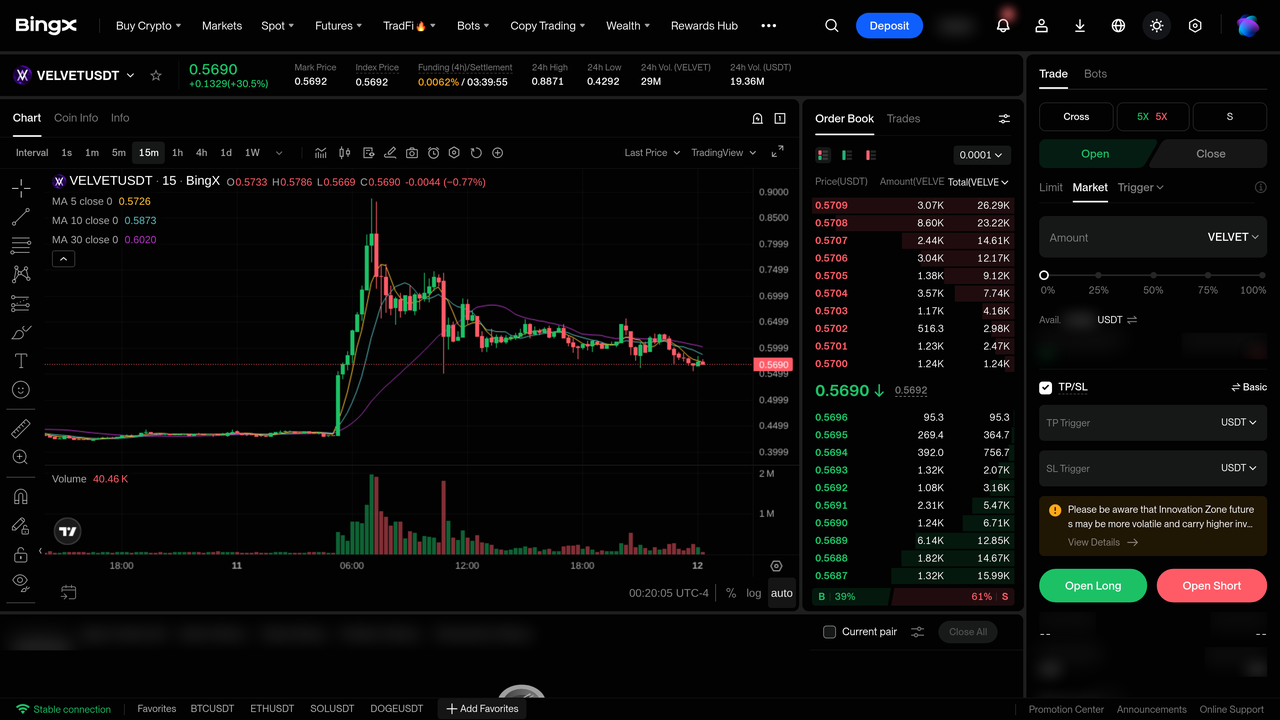This screenshot has width=1280, height=720.
Task: Click the Cross margin mode button
Action: [1076, 117]
